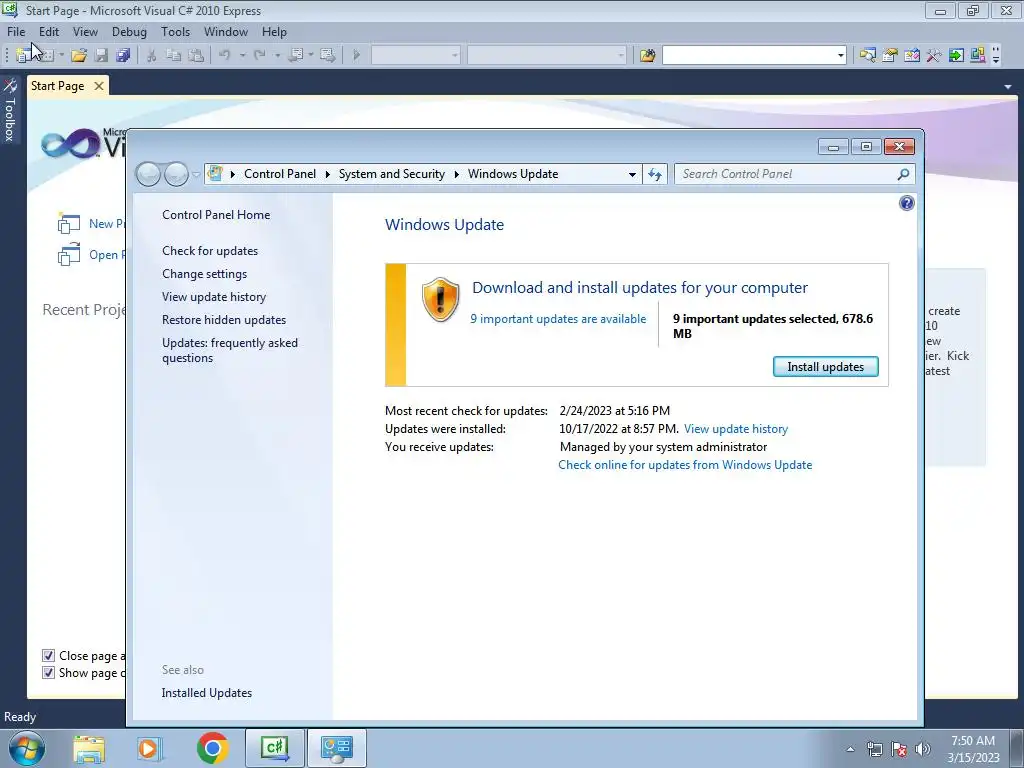Open the address bar history dropdown
The width and height of the screenshot is (1024, 768).
pyautogui.click(x=632, y=174)
